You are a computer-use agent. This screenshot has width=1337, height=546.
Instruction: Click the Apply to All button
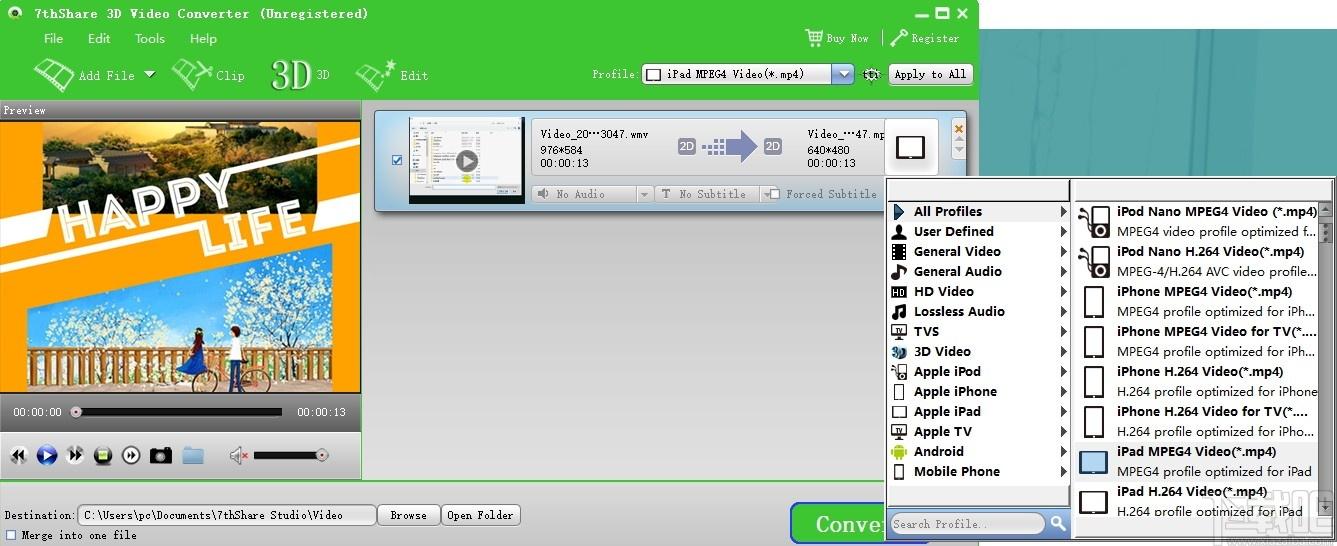tap(930, 74)
